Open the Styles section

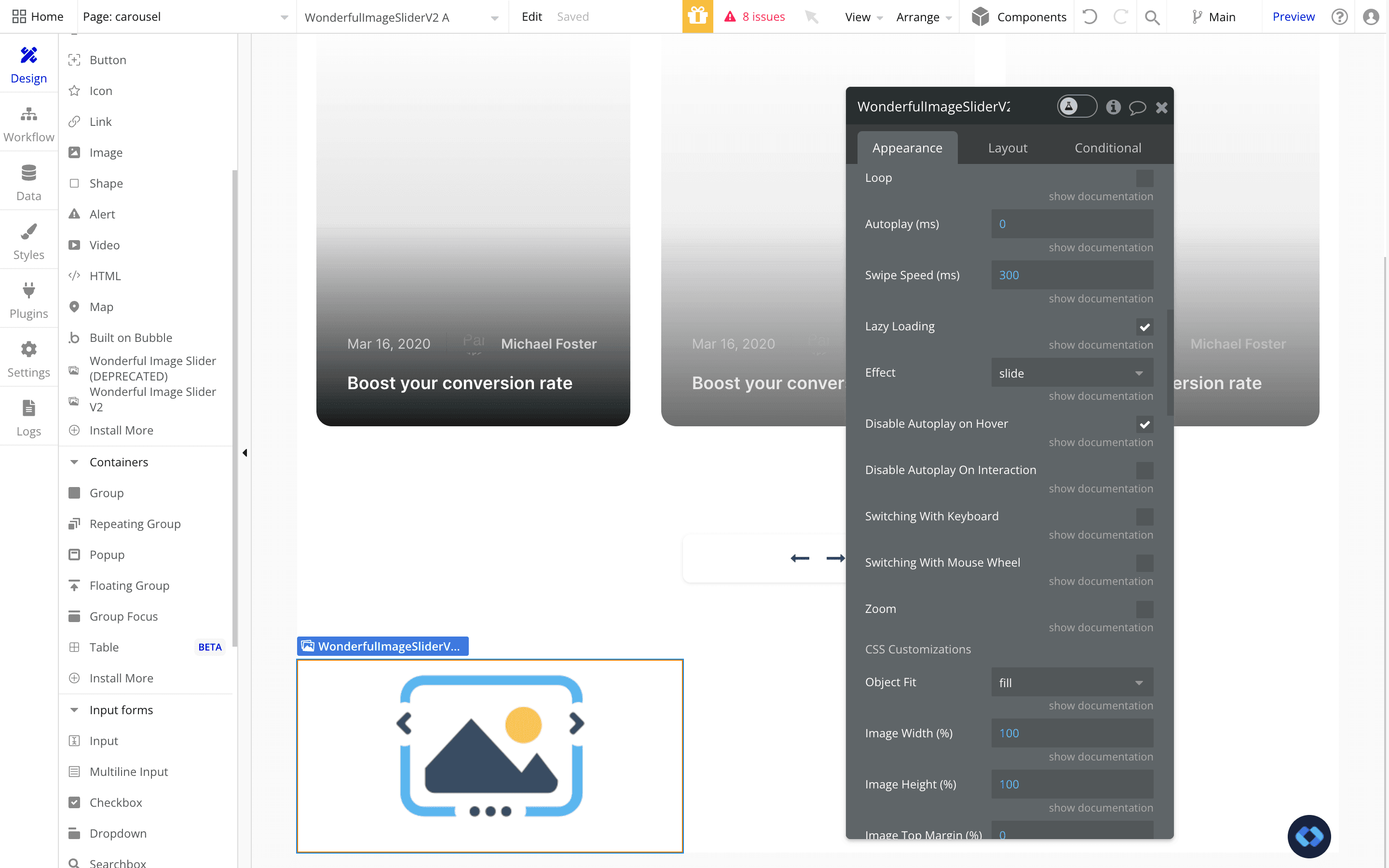[x=29, y=241]
